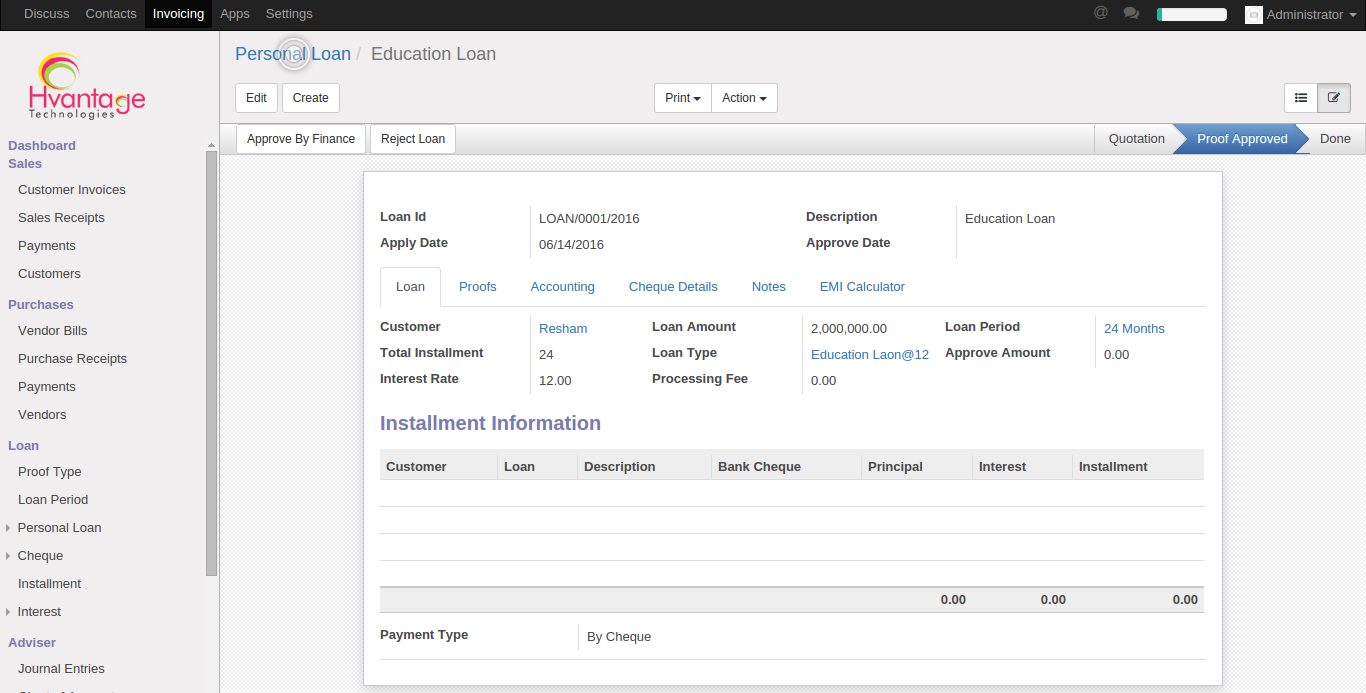Image resolution: width=1366 pixels, height=693 pixels.
Task: Select the Quotation status stage
Action: point(1136,139)
